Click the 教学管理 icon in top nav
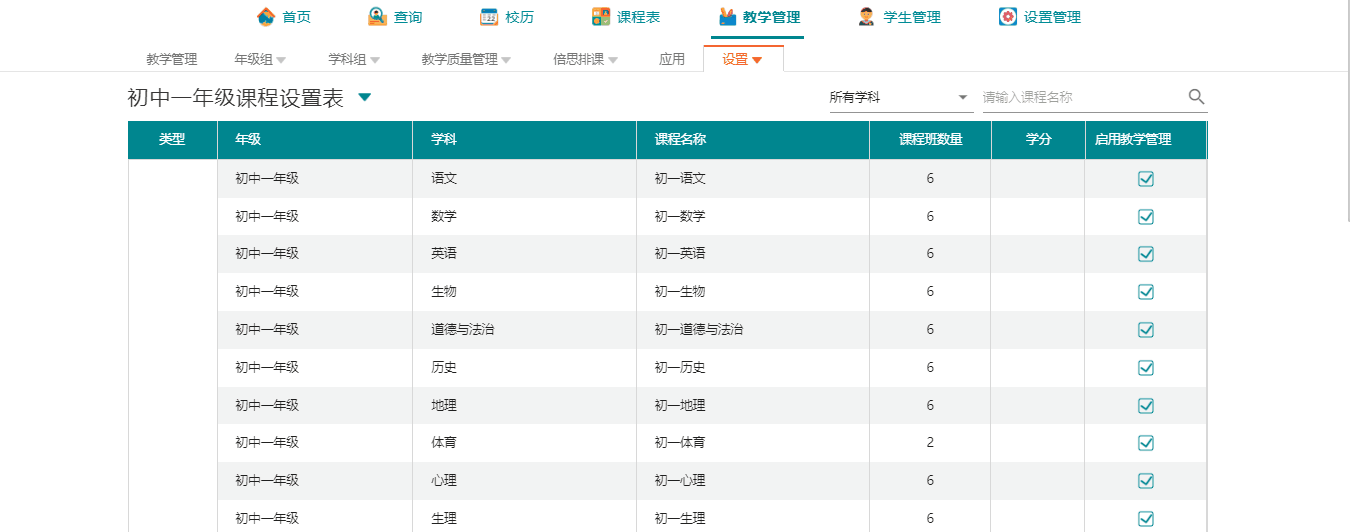Screen dimensions: 1350x532 [x=727, y=17]
